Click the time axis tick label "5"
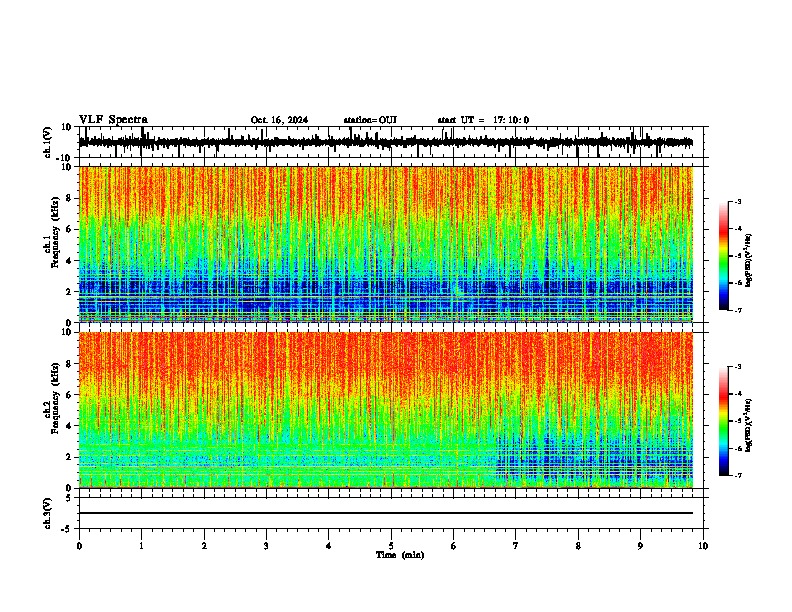Viewport: 792px width, 612px height. tap(391, 546)
